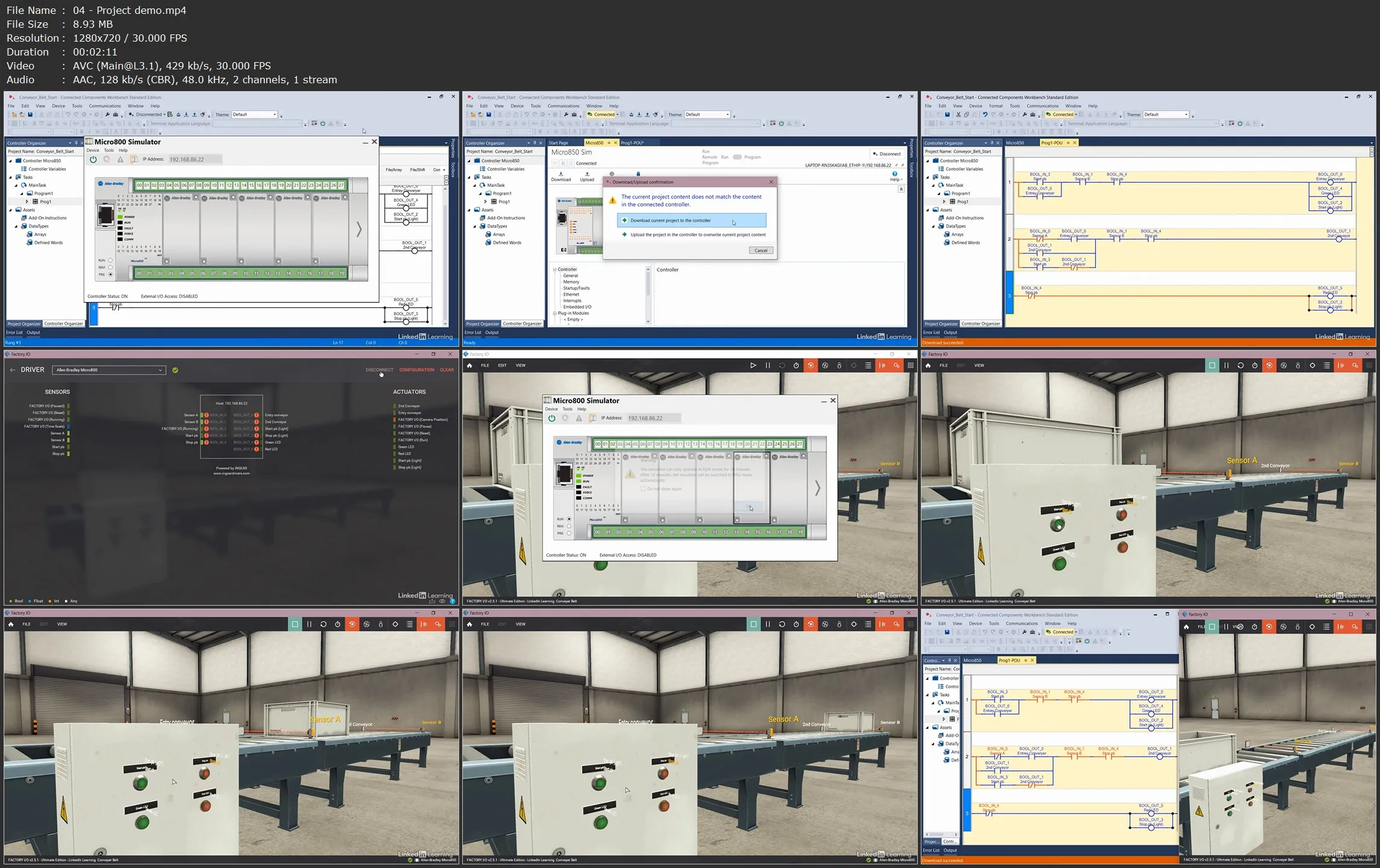Click the gear icon in the Micro800 Simulator over Workbench

click(x=107, y=159)
